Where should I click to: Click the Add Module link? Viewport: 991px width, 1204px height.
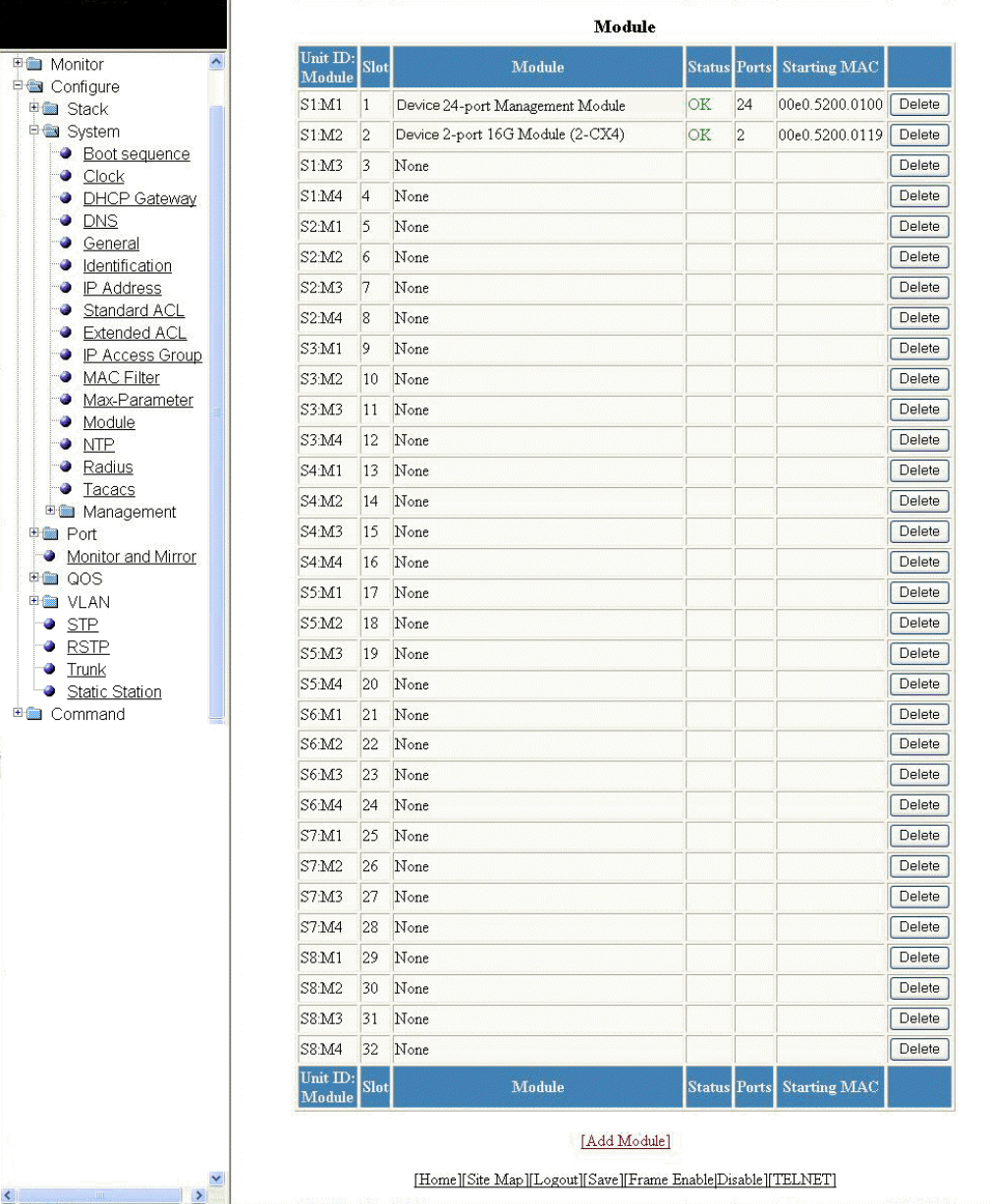coord(626,1140)
